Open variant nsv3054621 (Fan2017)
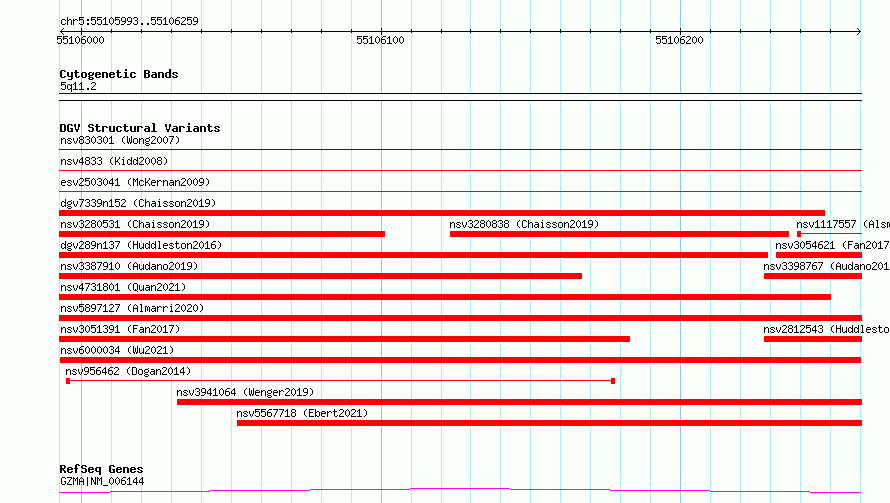This screenshot has width=890, height=503. click(x=833, y=245)
